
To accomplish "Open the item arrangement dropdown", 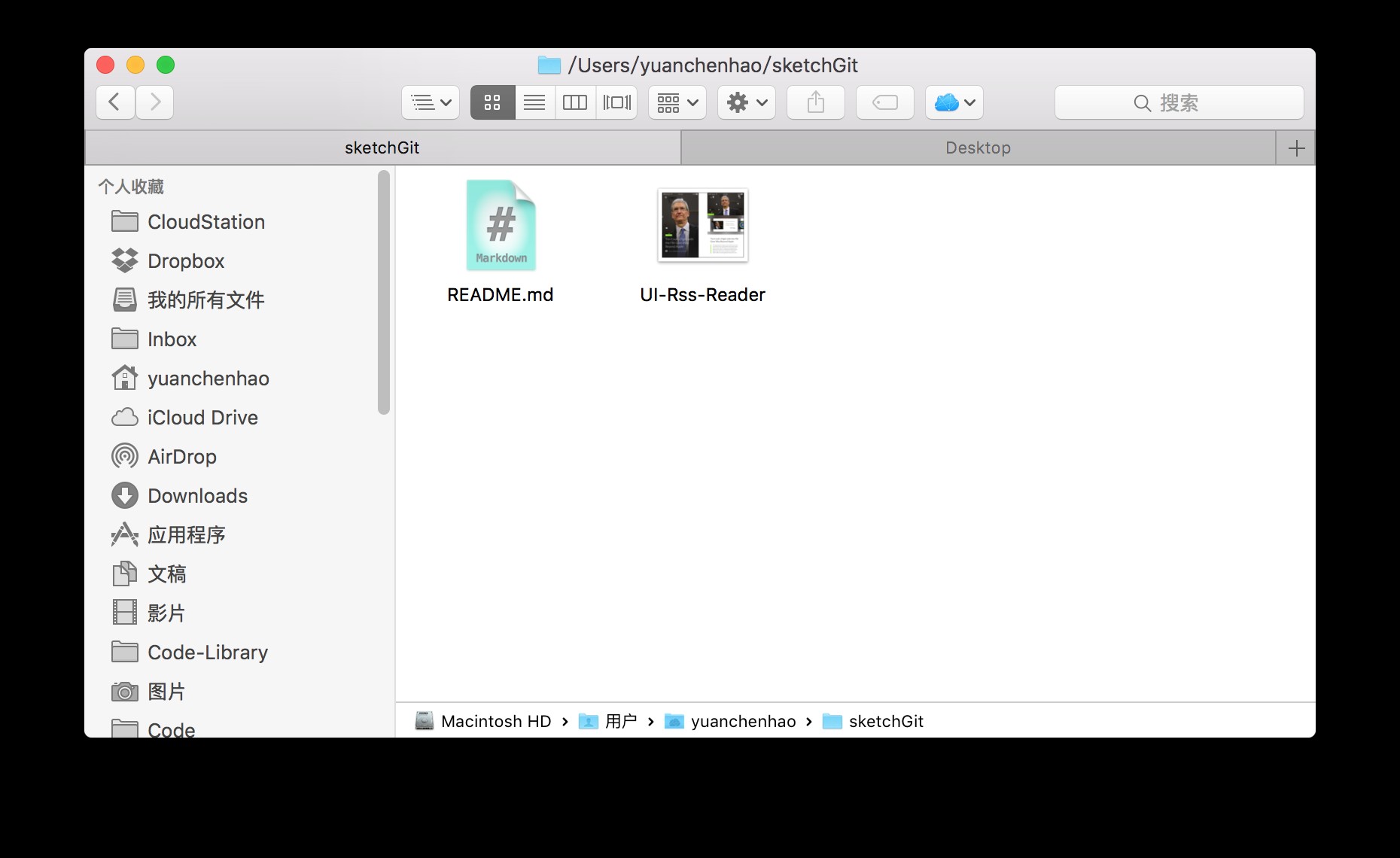I will point(677,102).
